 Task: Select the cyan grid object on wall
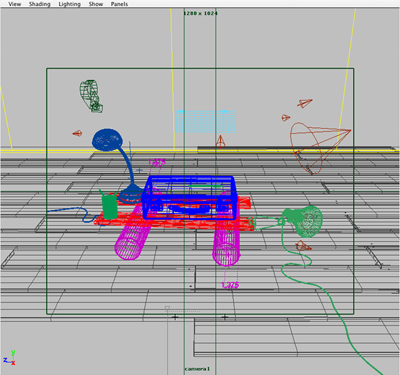[x=206, y=122]
